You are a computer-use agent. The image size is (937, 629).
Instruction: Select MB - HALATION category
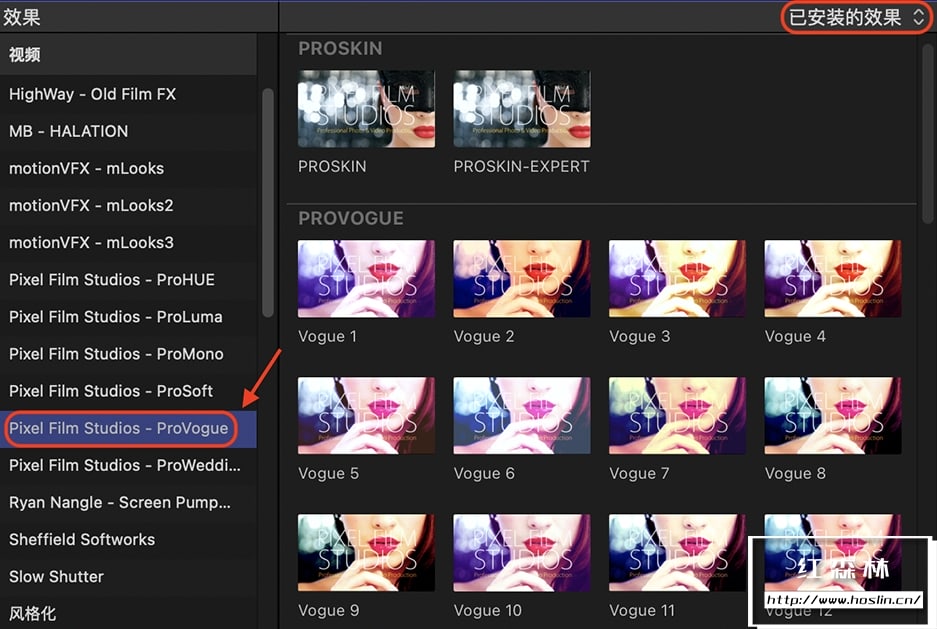[128, 131]
